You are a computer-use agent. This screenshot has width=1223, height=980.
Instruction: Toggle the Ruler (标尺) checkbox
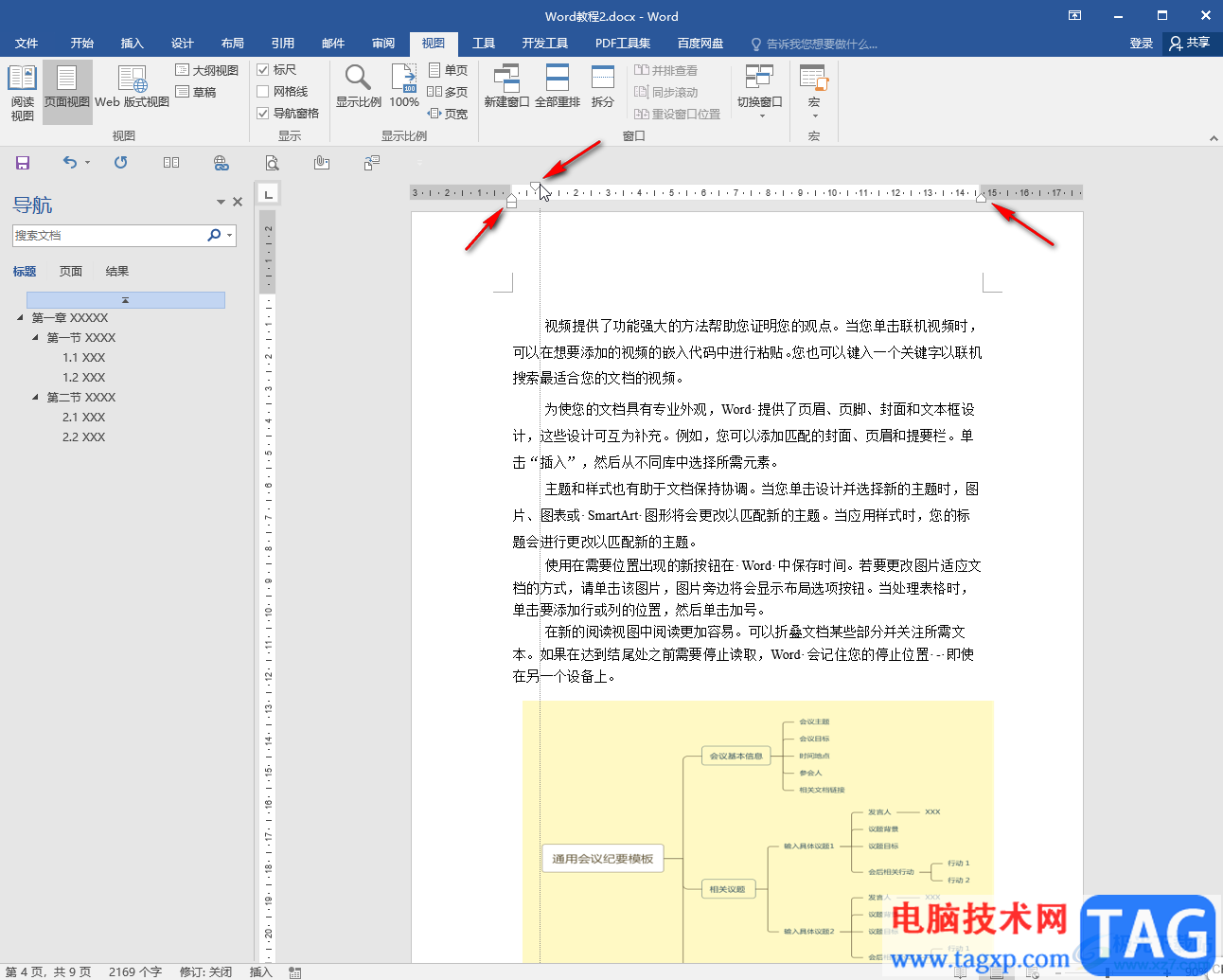pos(263,70)
